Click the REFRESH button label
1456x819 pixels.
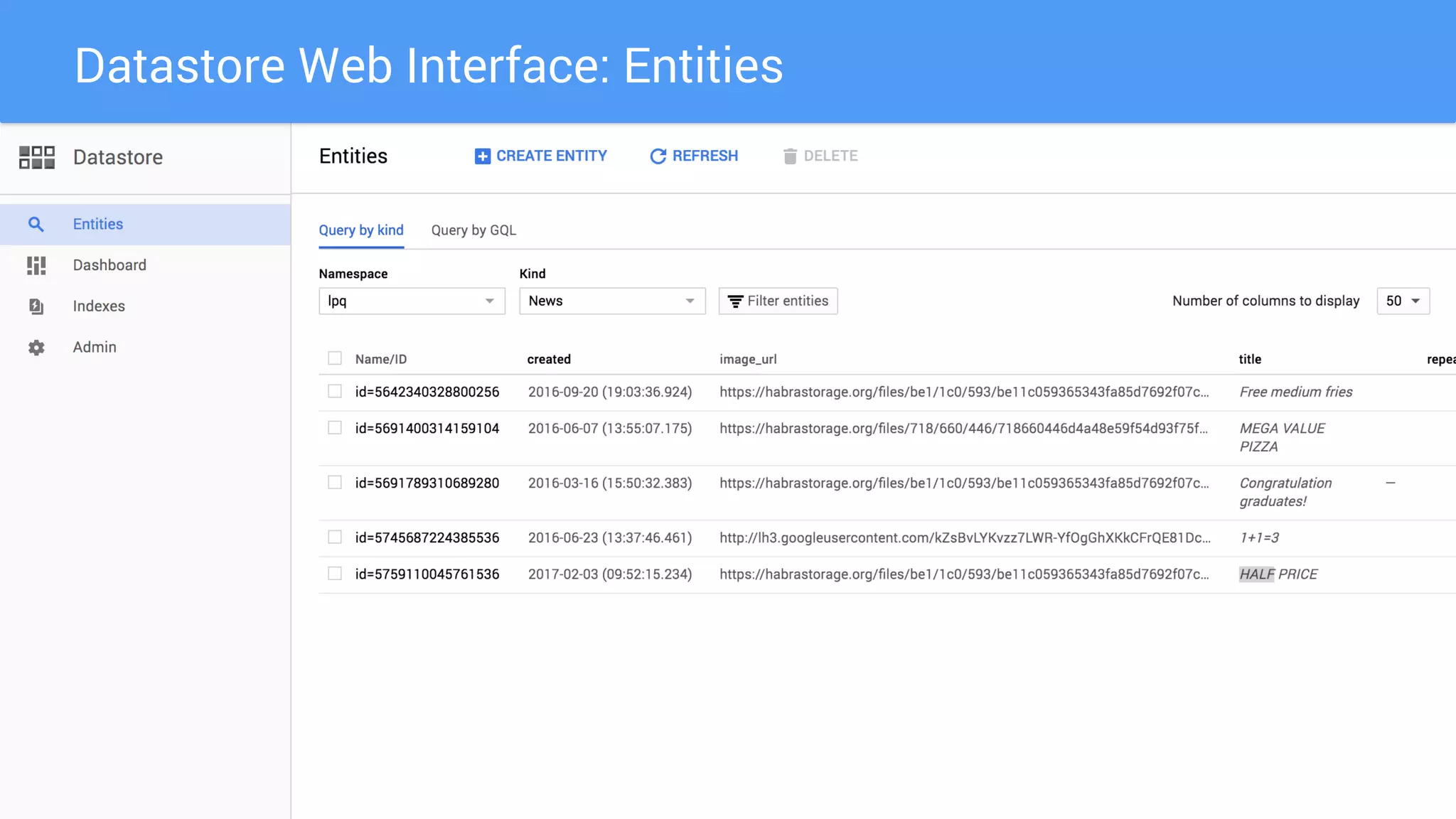click(x=705, y=156)
